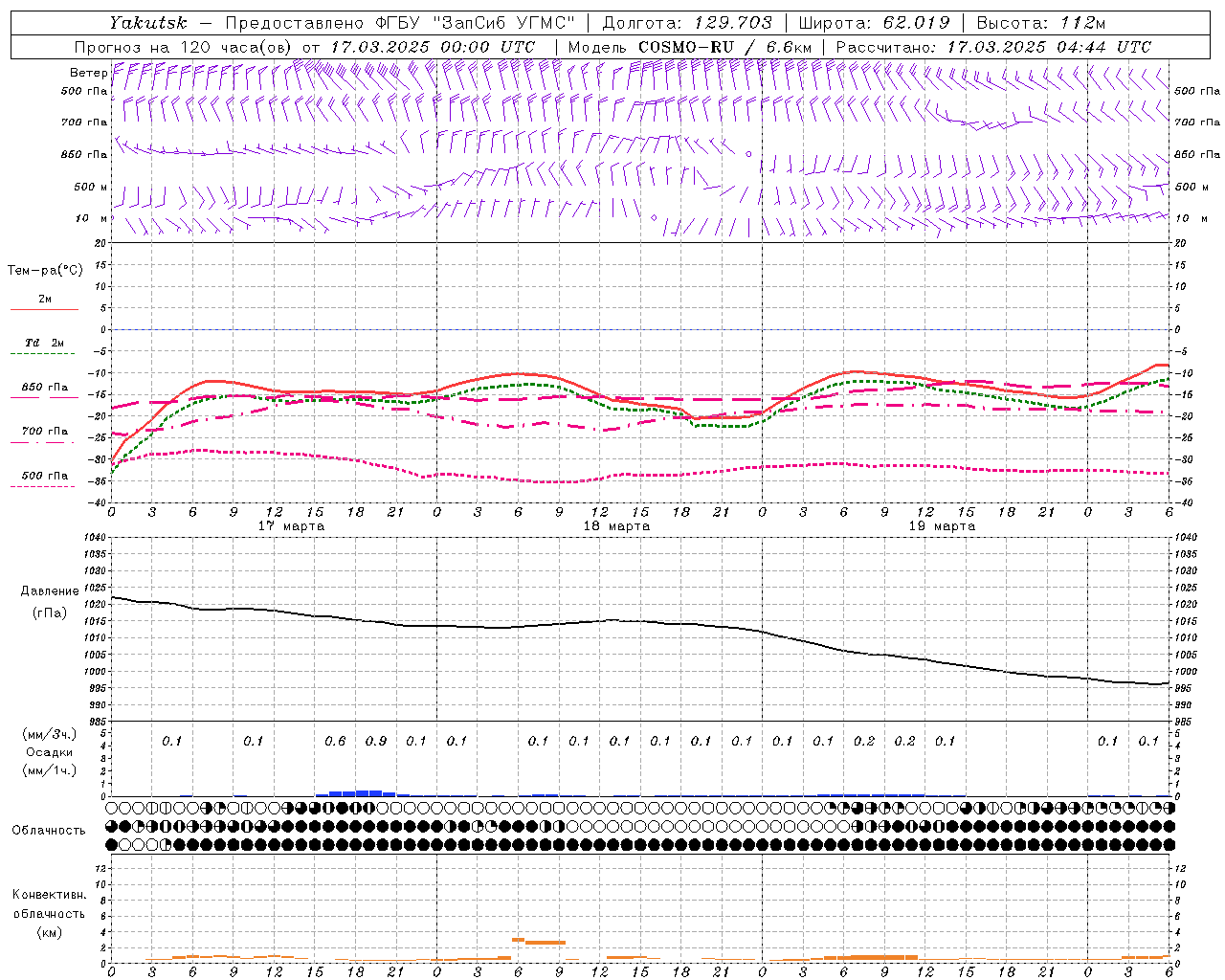Click the 17 марта date label
The height and width of the screenshot is (980, 1225).
[x=292, y=526]
